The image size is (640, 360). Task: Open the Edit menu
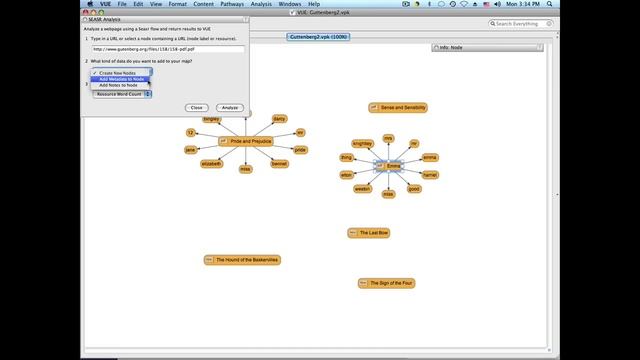tap(138, 4)
